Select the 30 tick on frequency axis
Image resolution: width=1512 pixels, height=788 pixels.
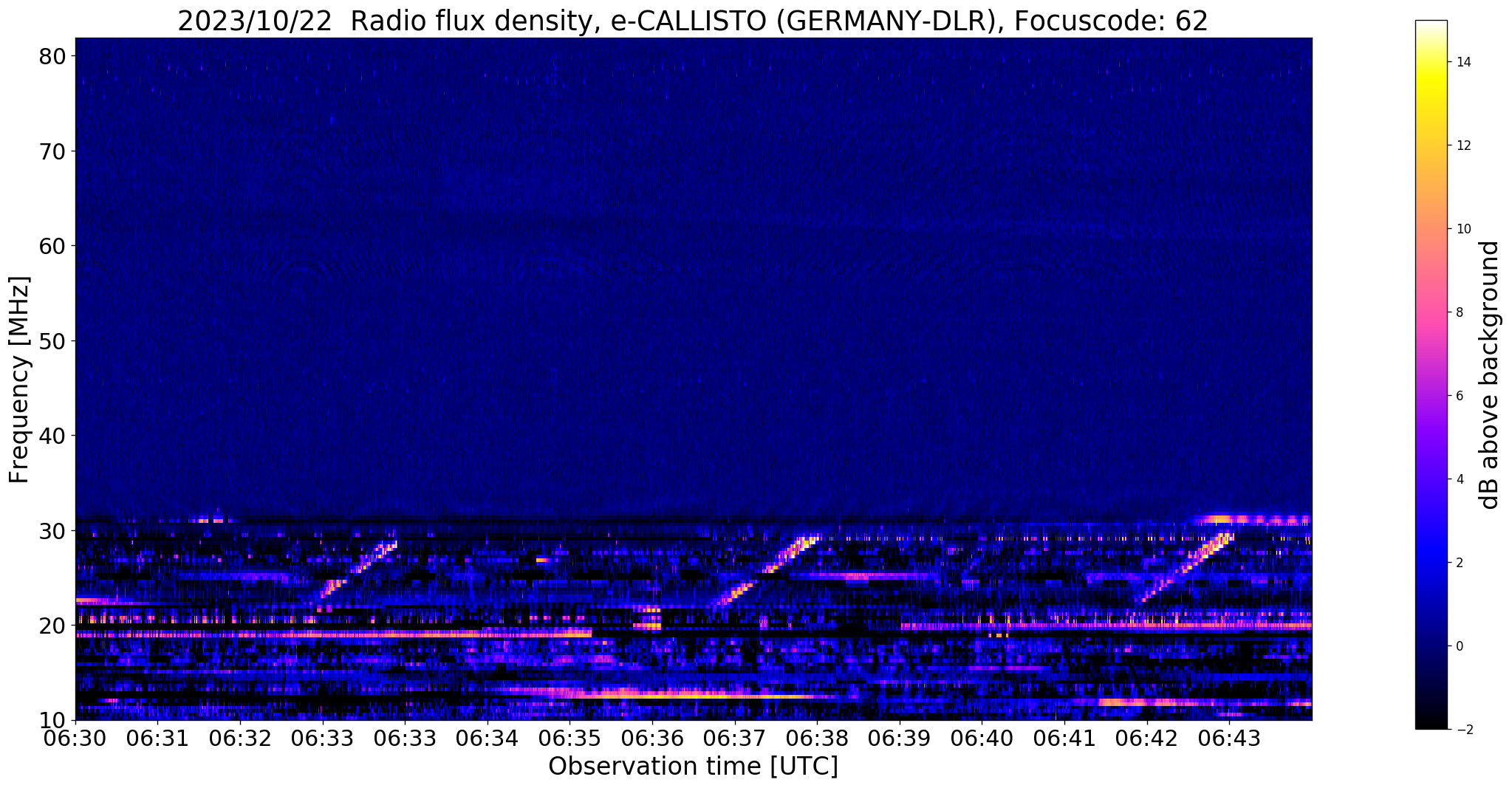(52, 531)
